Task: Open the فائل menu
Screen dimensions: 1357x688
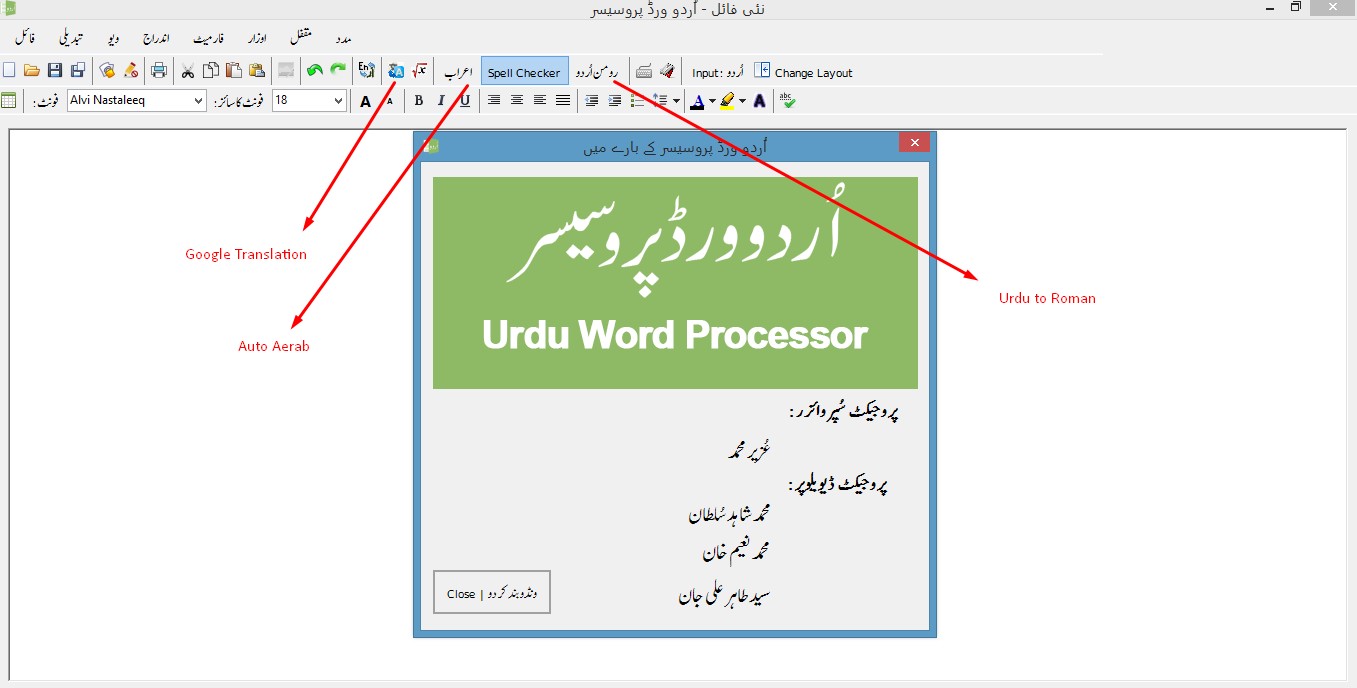Action: click(x=26, y=38)
